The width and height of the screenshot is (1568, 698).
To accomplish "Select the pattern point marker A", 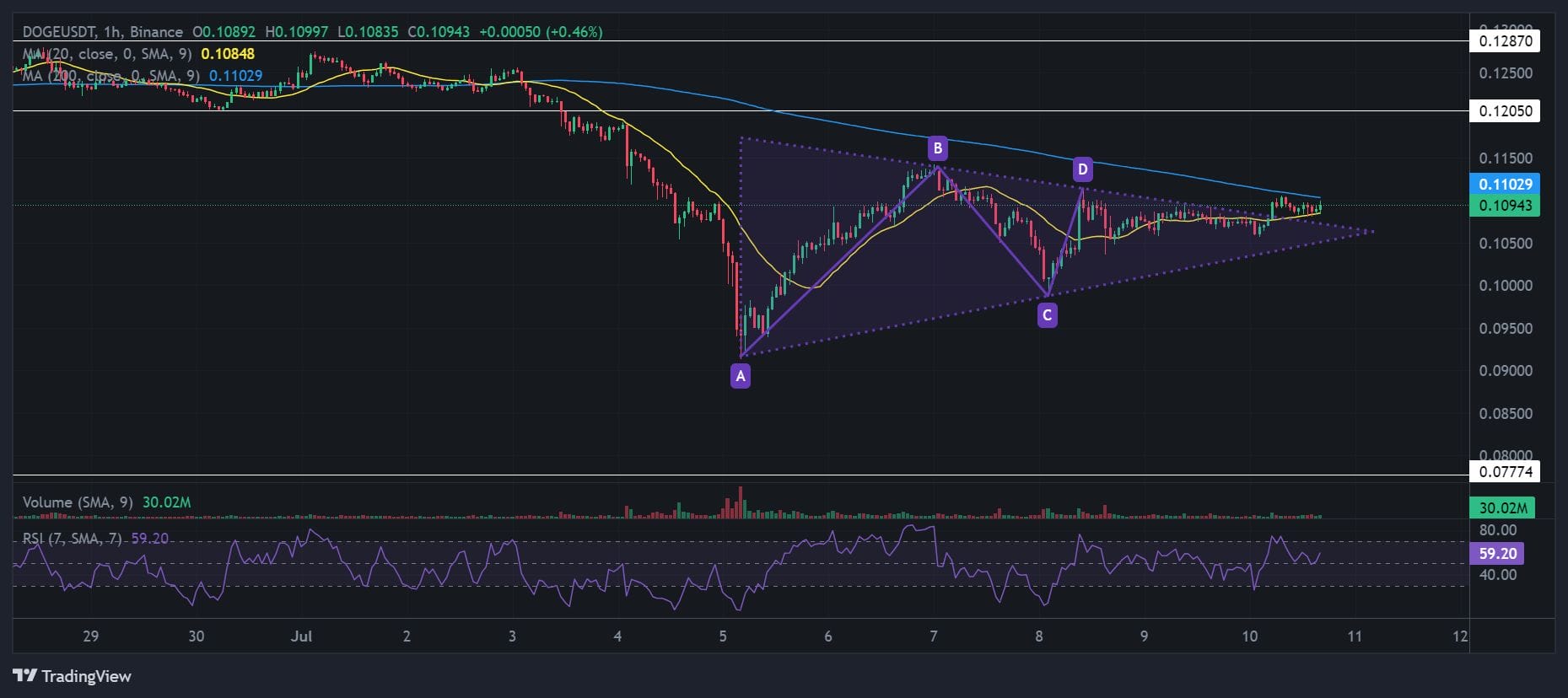I will click(x=740, y=376).
